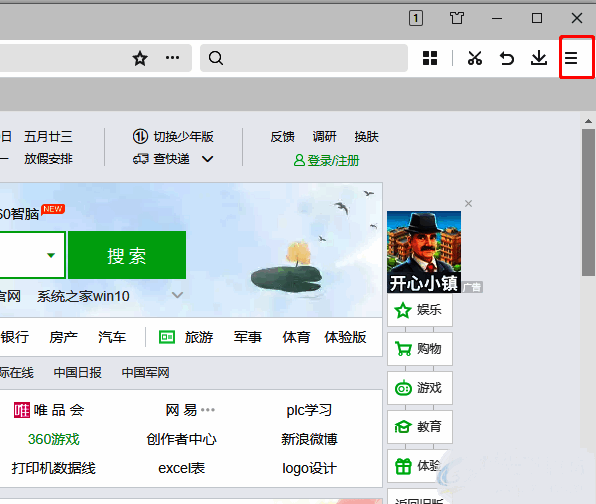Open 游戏 sidebar category
This screenshot has height=504, width=596.
[x=420, y=388]
